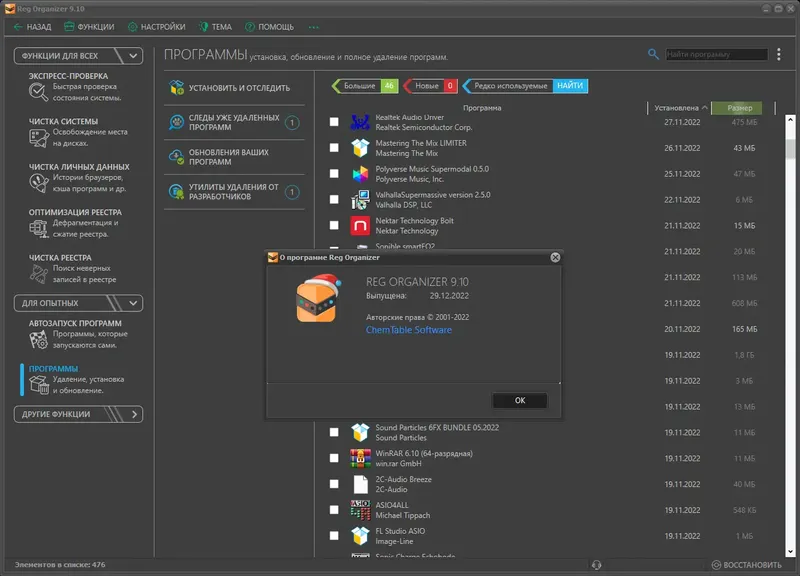Image resolution: width=800 pixels, height=576 pixels.
Task: Open the ChemTable Software link
Action: click(x=409, y=330)
